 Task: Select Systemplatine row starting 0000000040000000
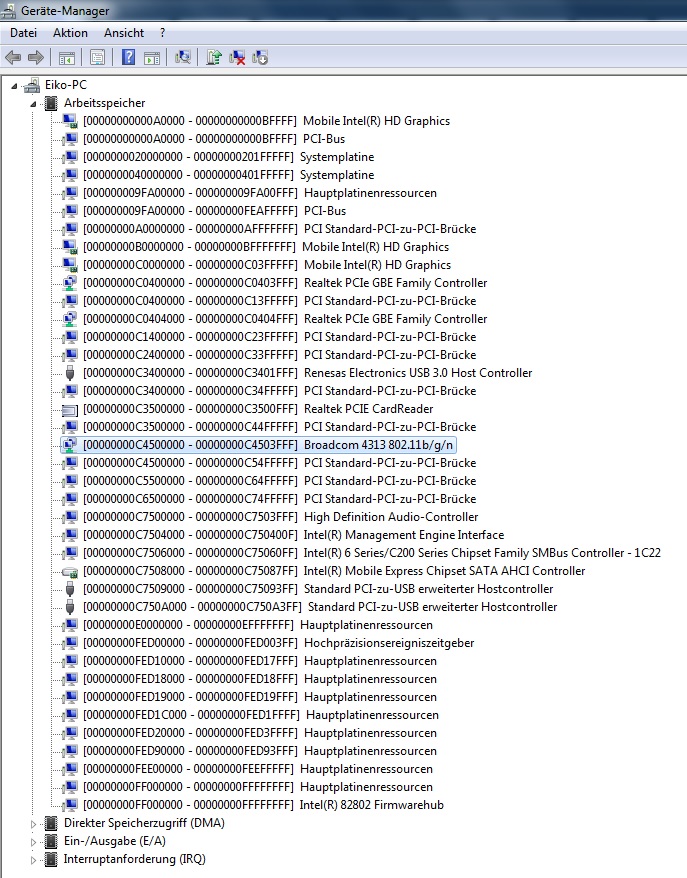point(228,175)
